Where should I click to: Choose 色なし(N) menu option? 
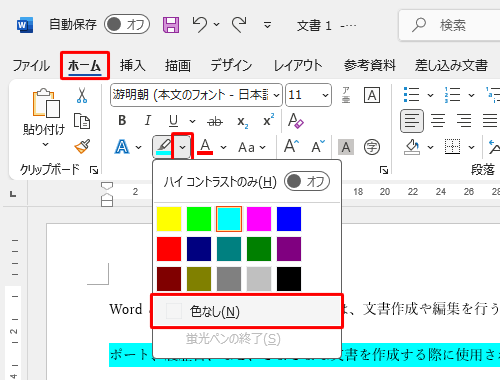(x=247, y=311)
